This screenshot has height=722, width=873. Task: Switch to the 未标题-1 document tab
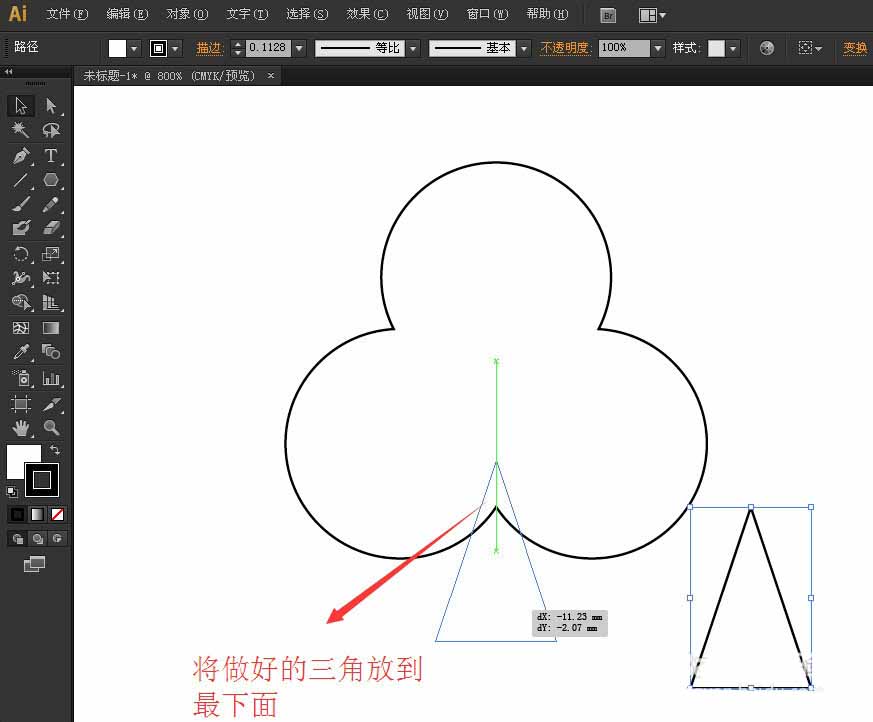click(x=169, y=76)
